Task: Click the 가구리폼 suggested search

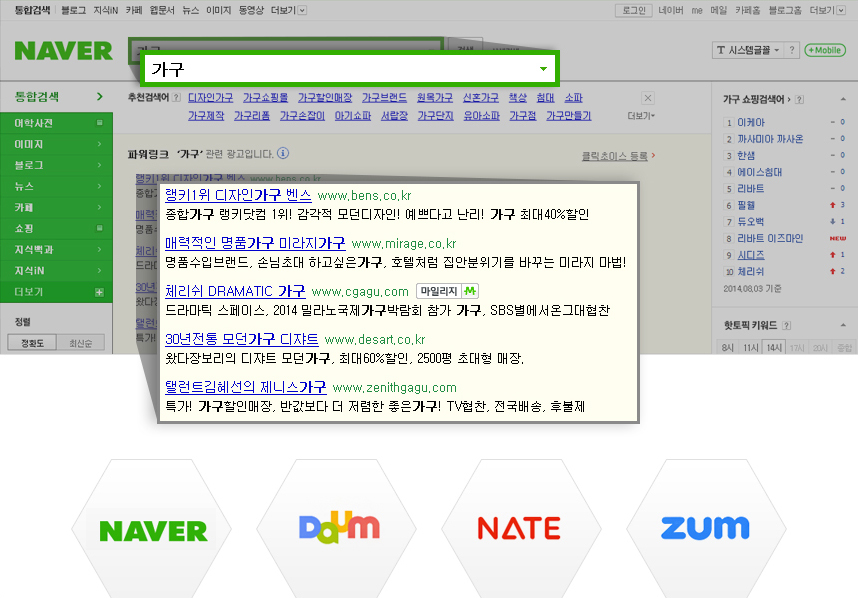Action: 252,116
